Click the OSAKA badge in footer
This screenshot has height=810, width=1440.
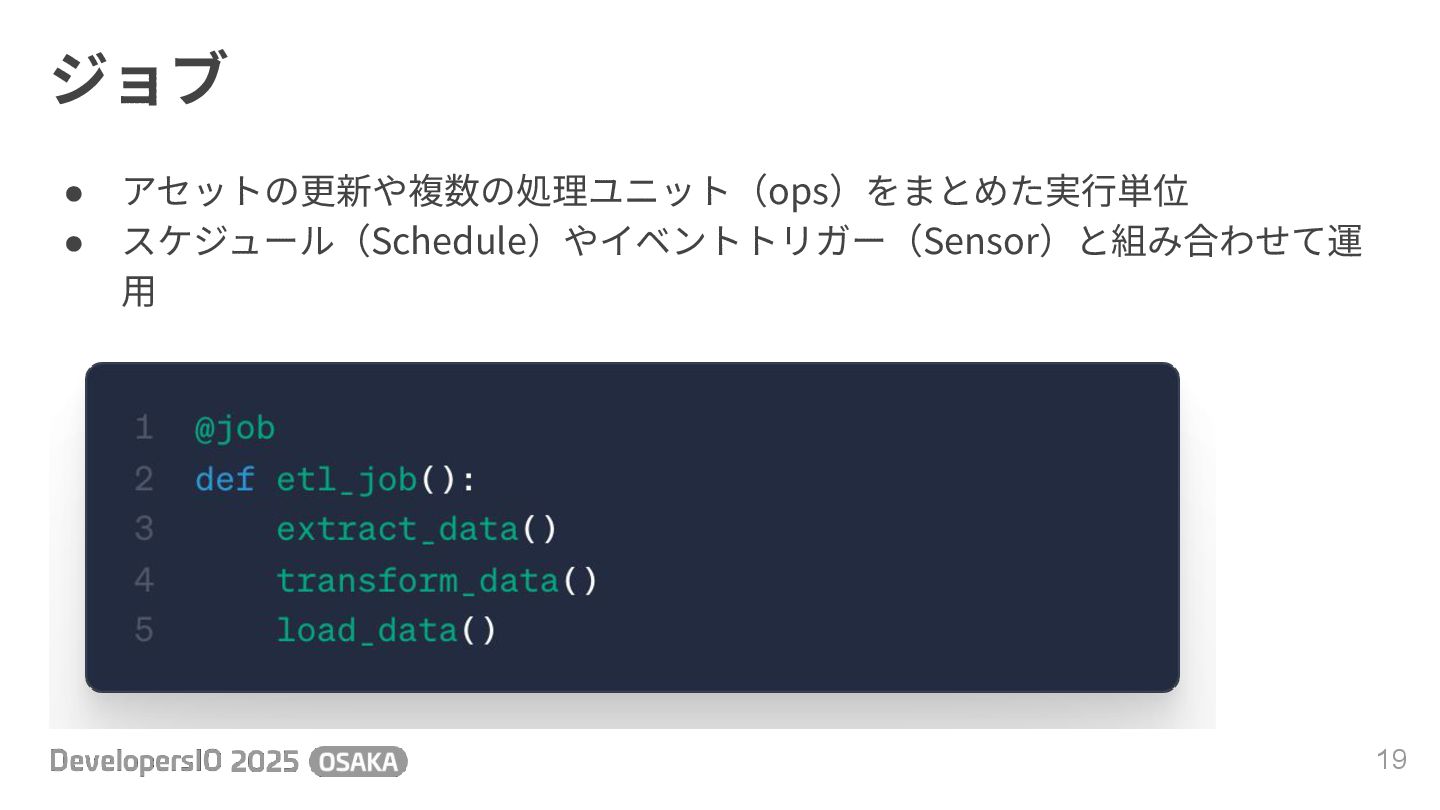359,762
